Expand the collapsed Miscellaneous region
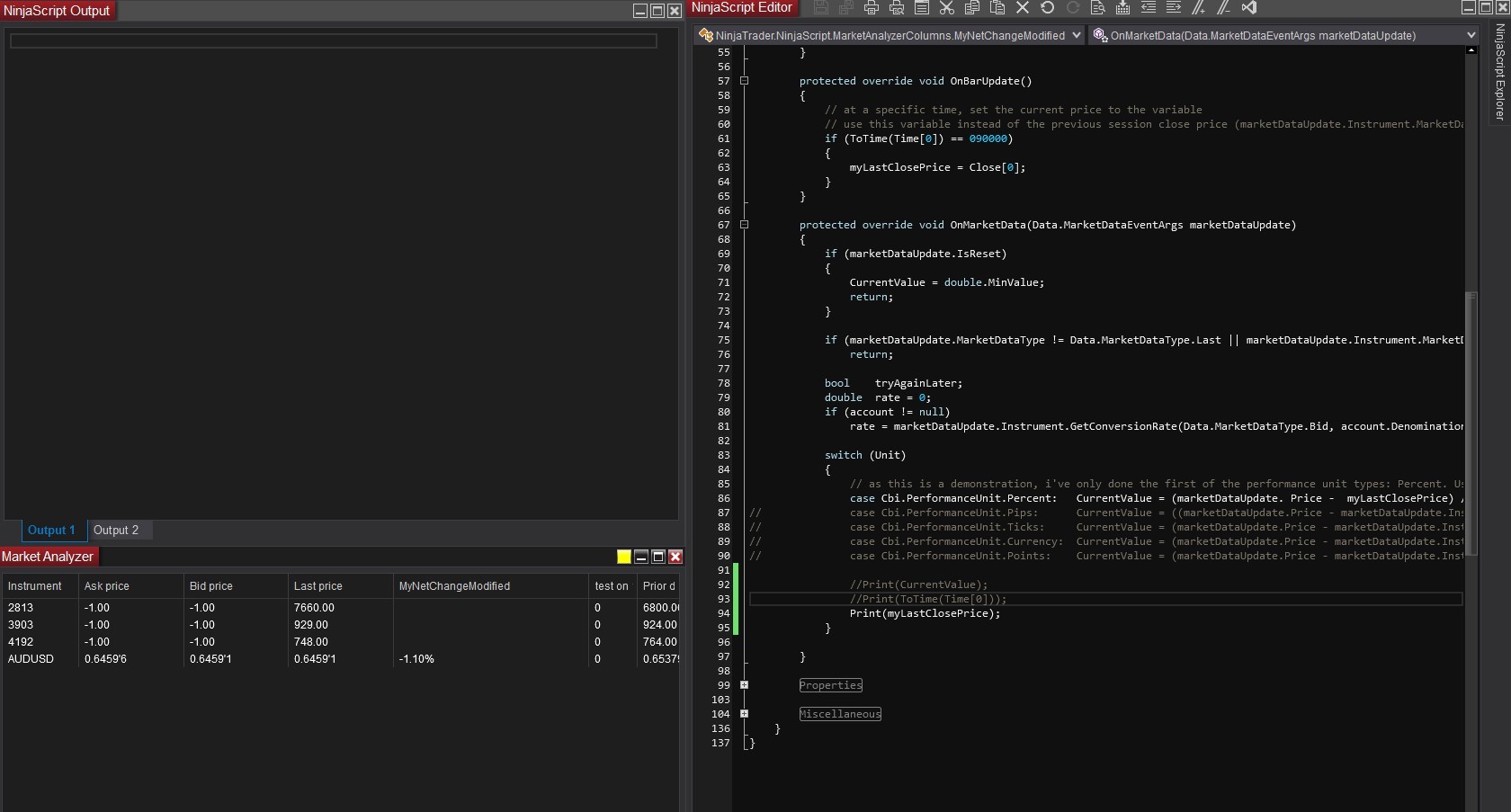 pyautogui.click(x=744, y=714)
